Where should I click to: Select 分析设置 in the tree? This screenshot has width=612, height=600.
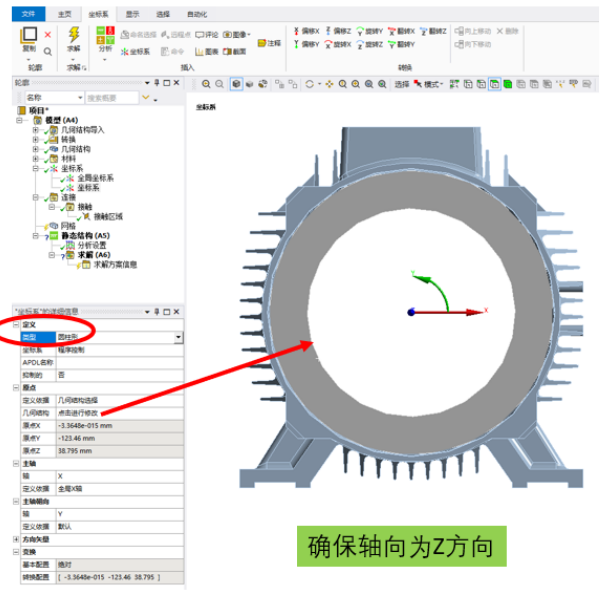click(92, 245)
